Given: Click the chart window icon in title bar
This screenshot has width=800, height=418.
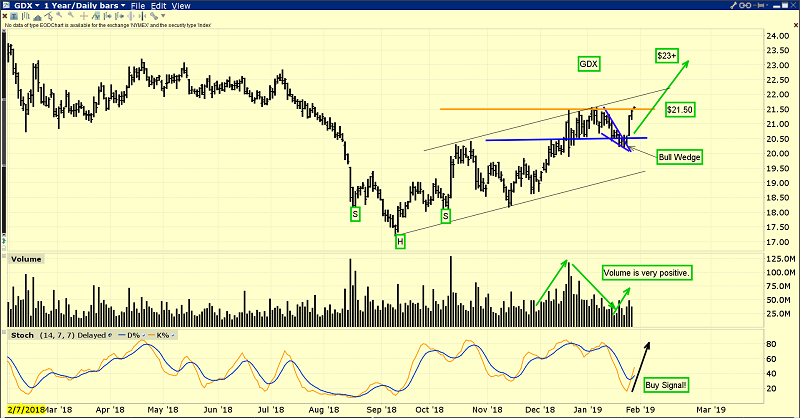Looking at the screenshot, I should 6,6.
